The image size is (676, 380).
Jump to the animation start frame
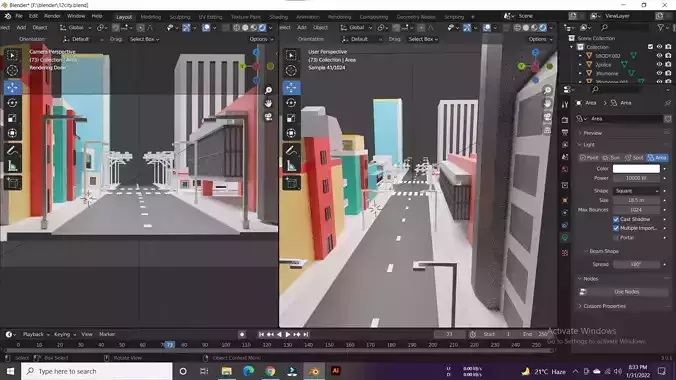point(261,334)
